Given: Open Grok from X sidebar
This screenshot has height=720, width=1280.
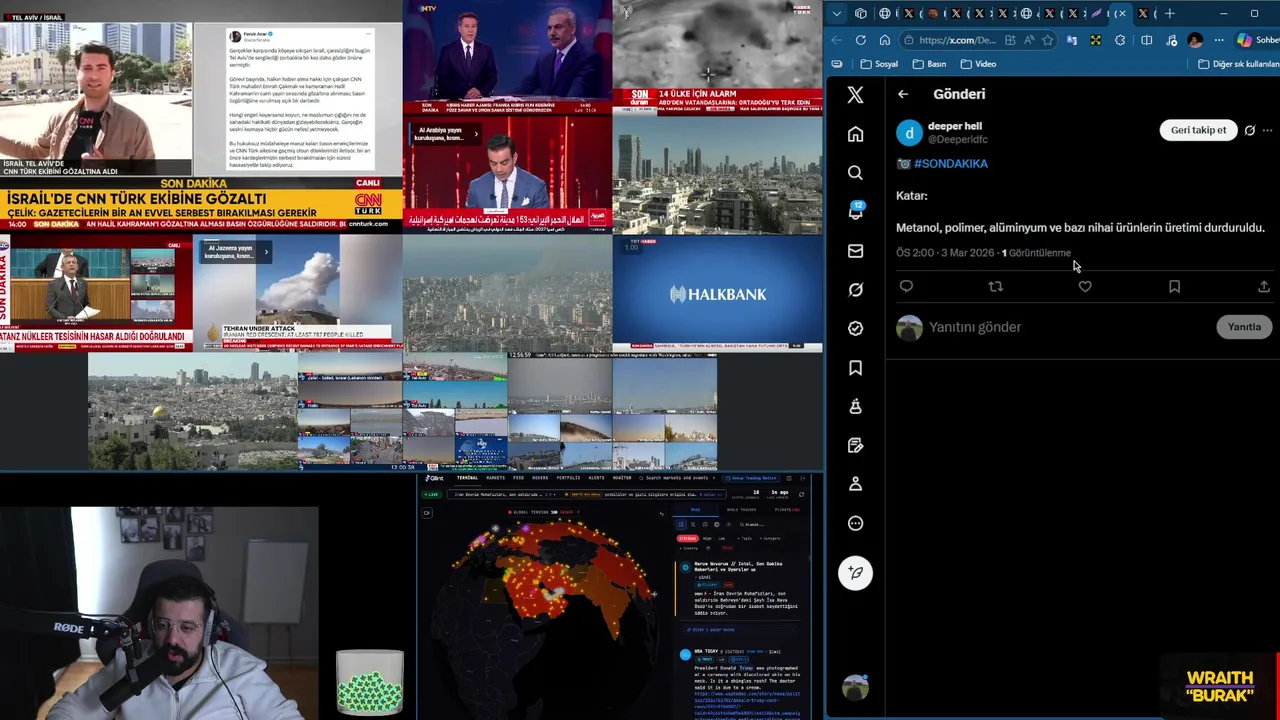Looking at the screenshot, I should point(855,290).
